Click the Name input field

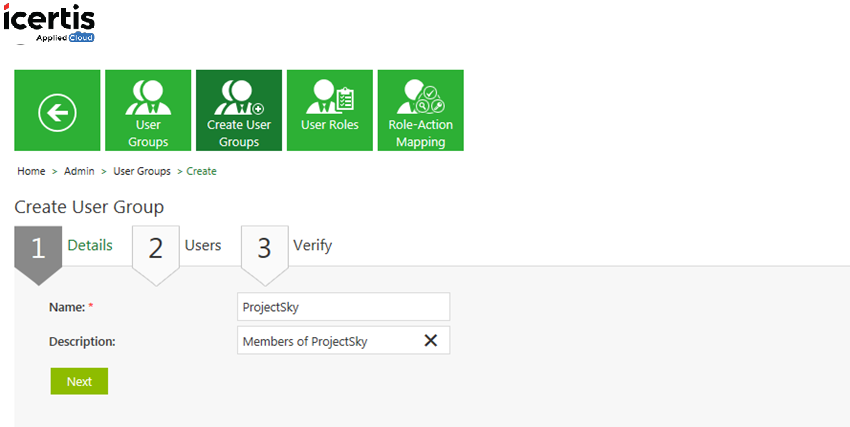pos(344,307)
